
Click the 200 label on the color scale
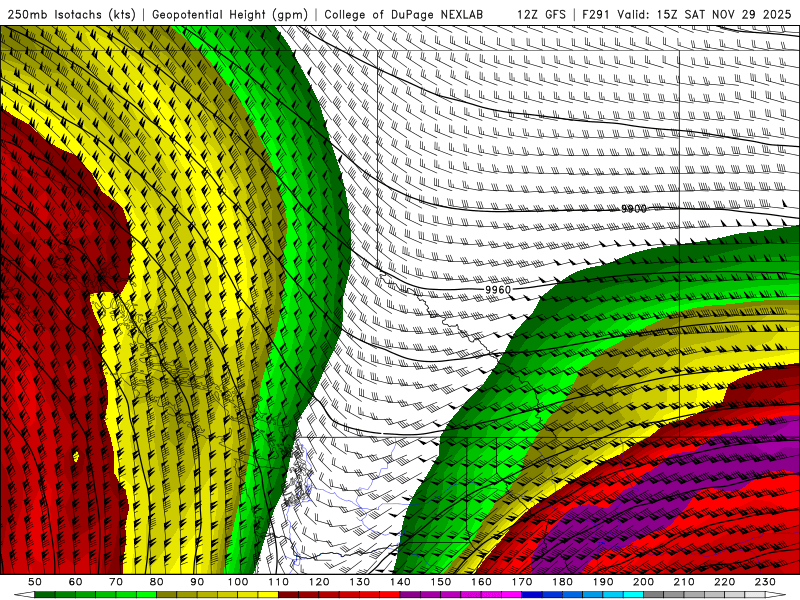pyautogui.click(x=643, y=582)
